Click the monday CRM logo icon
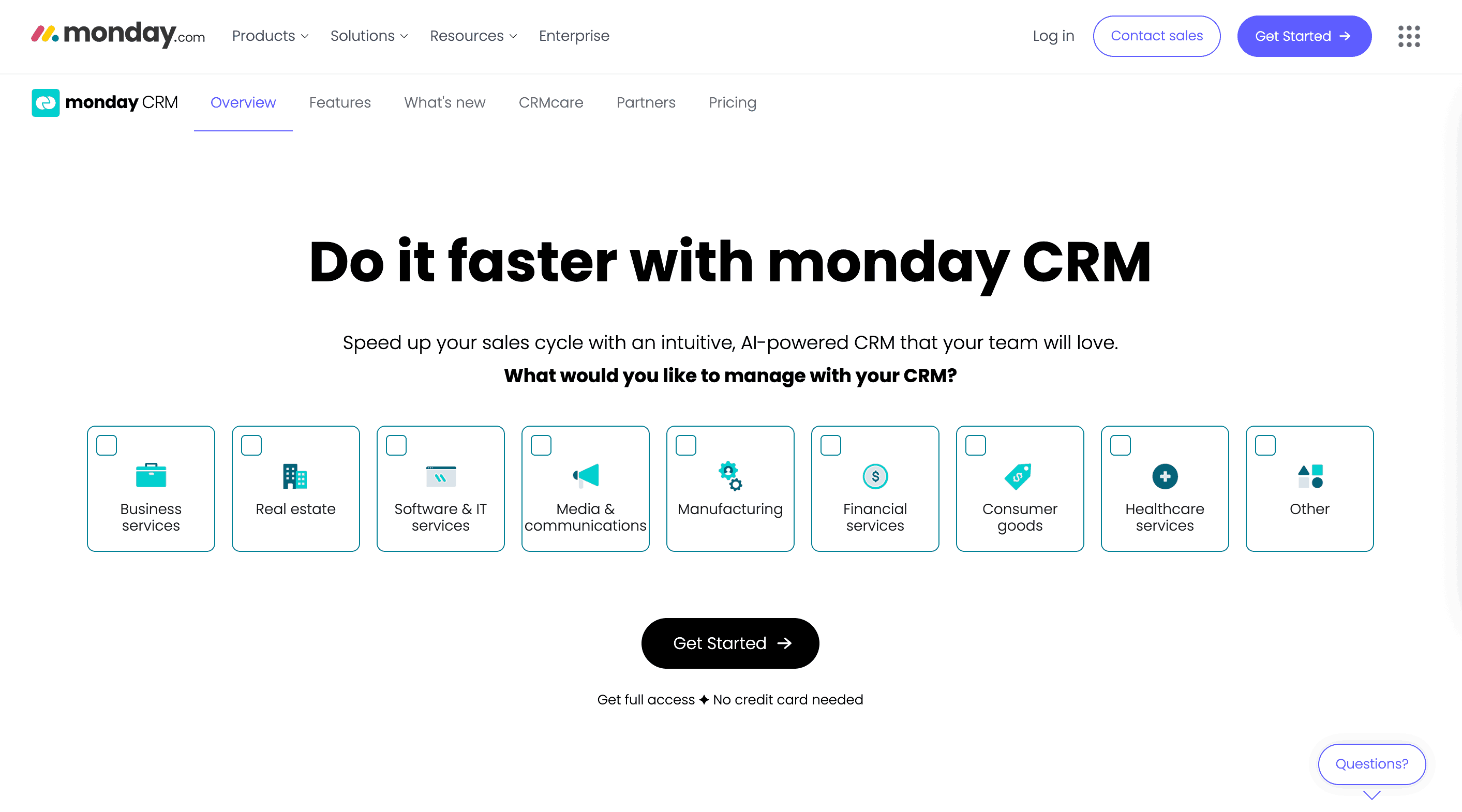 tap(46, 103)
